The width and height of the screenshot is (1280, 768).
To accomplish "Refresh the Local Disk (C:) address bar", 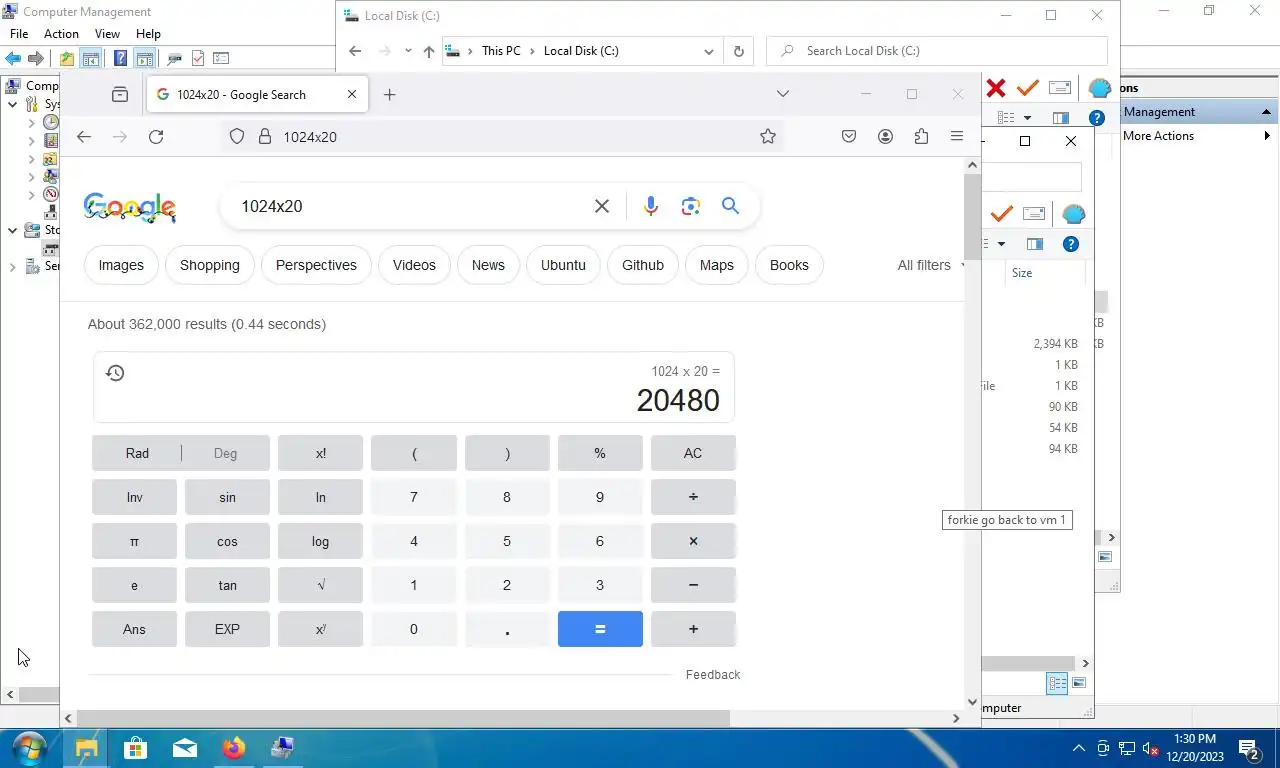I will click(739, 51).
